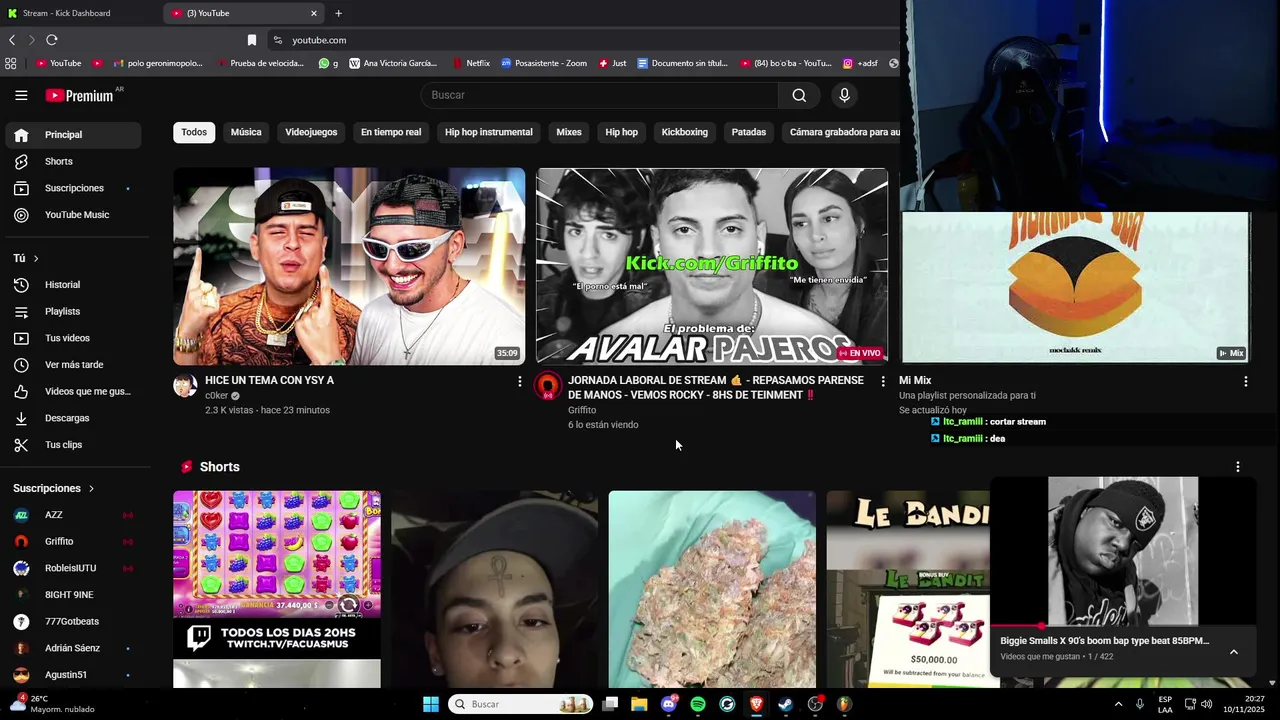Open Spotify from the taskbar
The image size is (1280, 720).
pyautogui.click(x=698, y=704)
